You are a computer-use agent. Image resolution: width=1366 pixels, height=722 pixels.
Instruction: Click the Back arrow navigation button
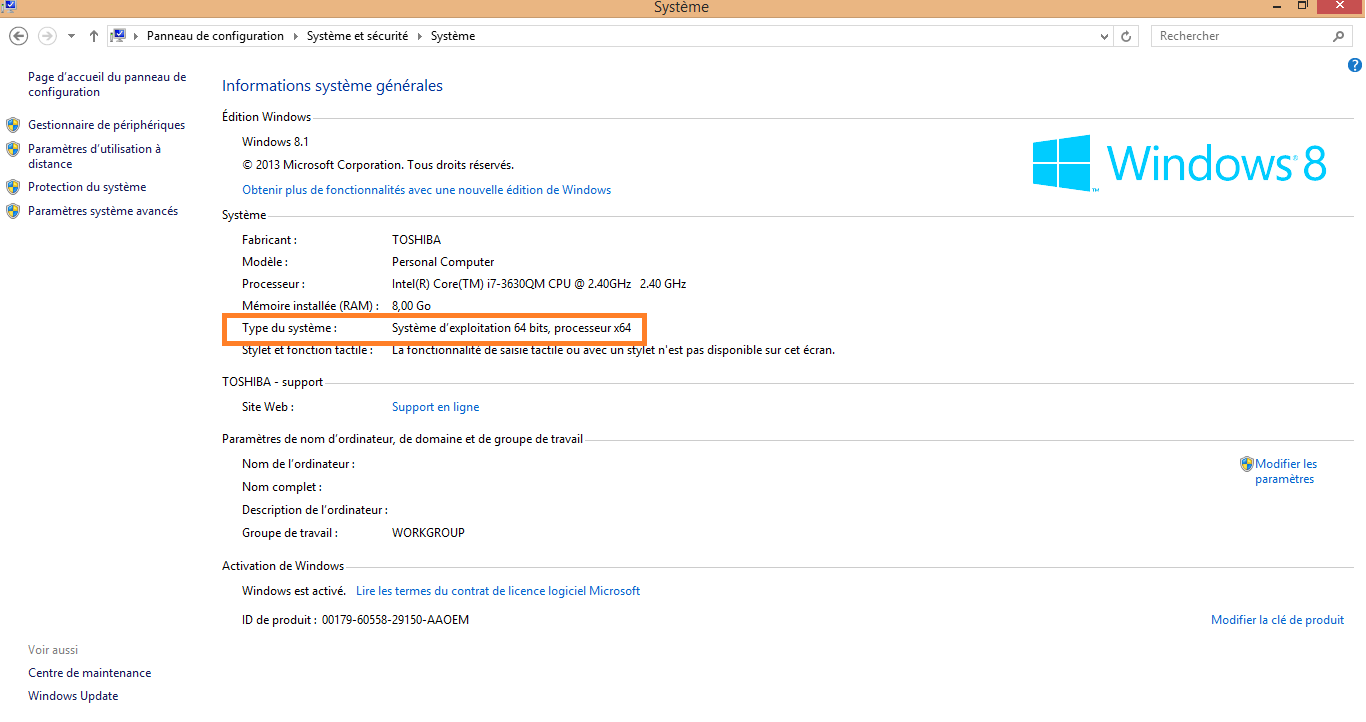[x=18, y=36]
